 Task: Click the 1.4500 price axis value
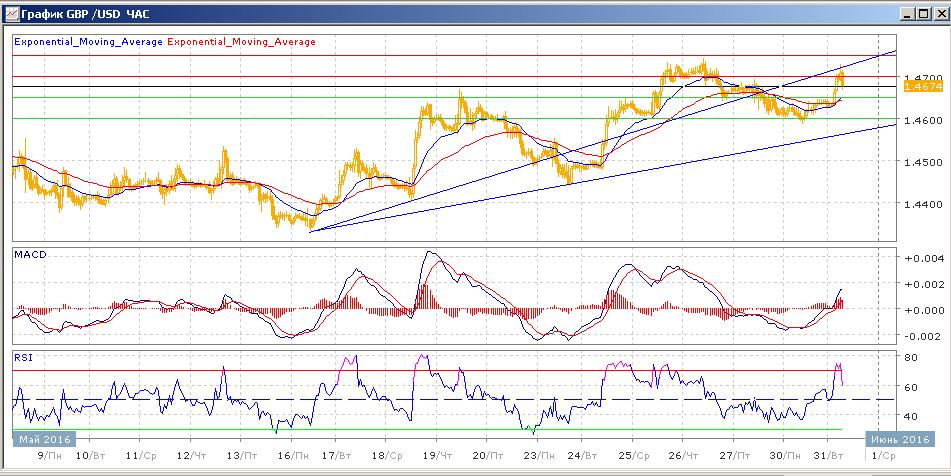tap(919, 161)
